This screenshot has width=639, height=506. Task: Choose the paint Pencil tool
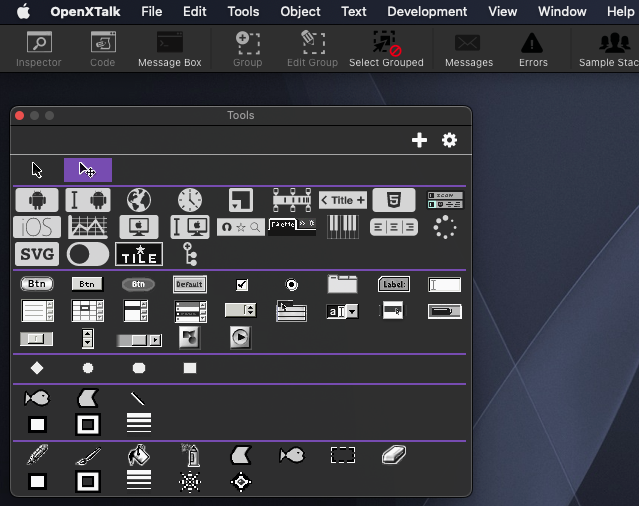(37, 455)
